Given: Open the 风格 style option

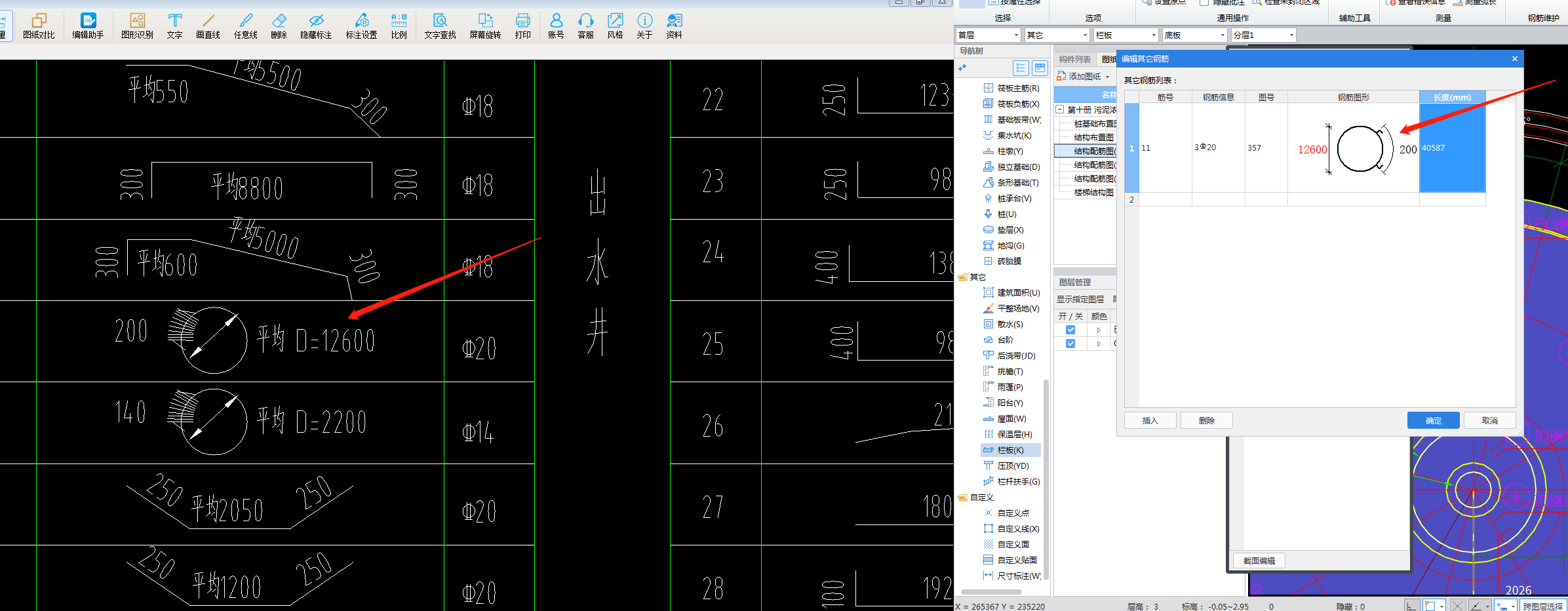Looking at the screenshot, I should 615,26.
